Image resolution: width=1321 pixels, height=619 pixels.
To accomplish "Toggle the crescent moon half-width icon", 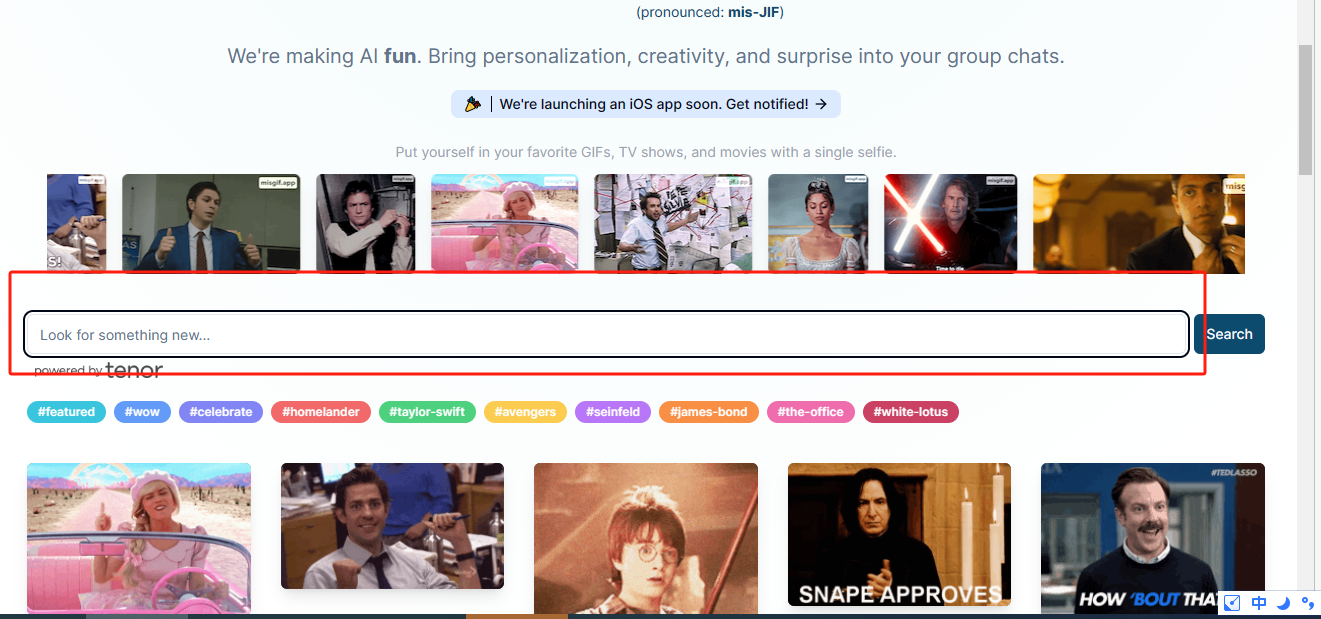I will click(x=1284, y=602).
